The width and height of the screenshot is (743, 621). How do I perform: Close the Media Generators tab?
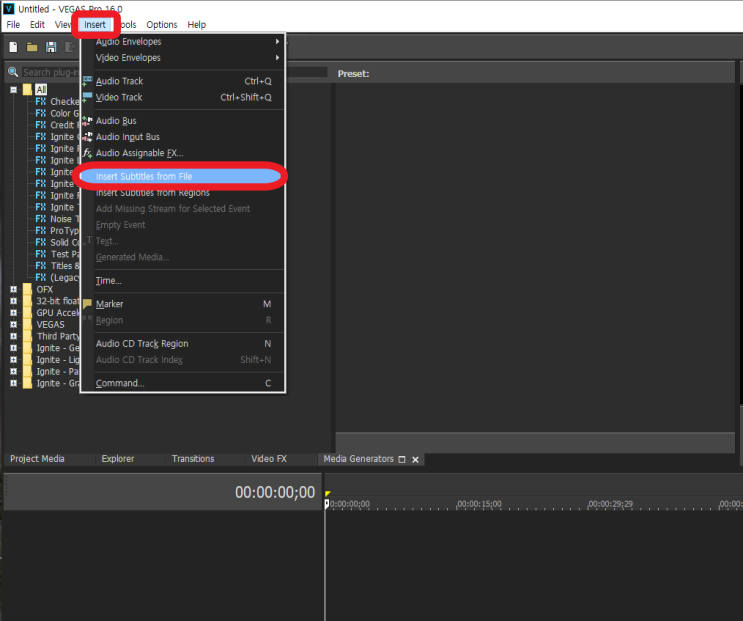pos(416,459)
